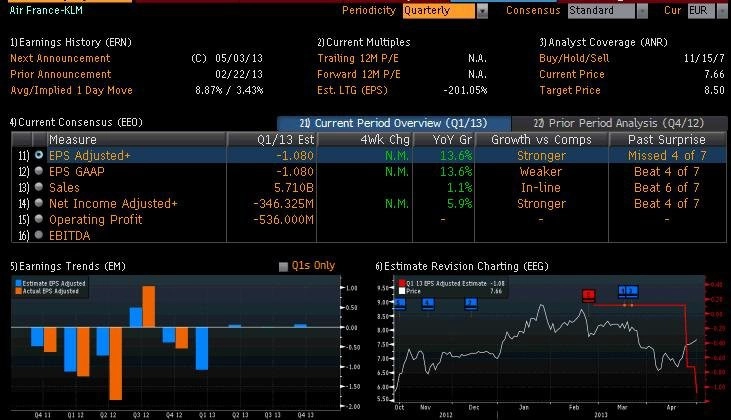Click the Est. LTG (EPS) value -201.05%

click(465, 90)
